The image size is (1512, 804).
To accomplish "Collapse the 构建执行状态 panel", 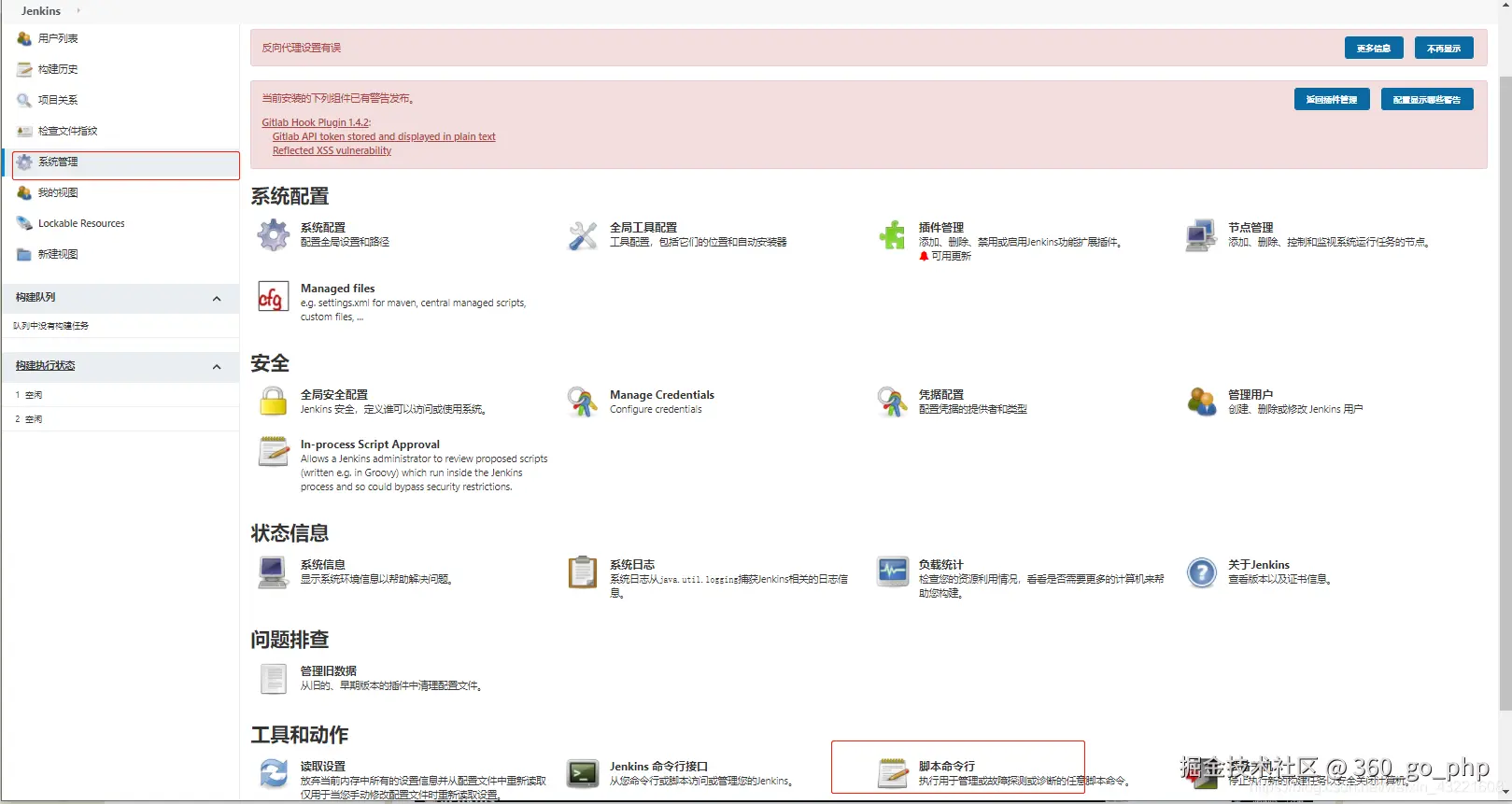I will pyautogui.click(x=217, y=367).
